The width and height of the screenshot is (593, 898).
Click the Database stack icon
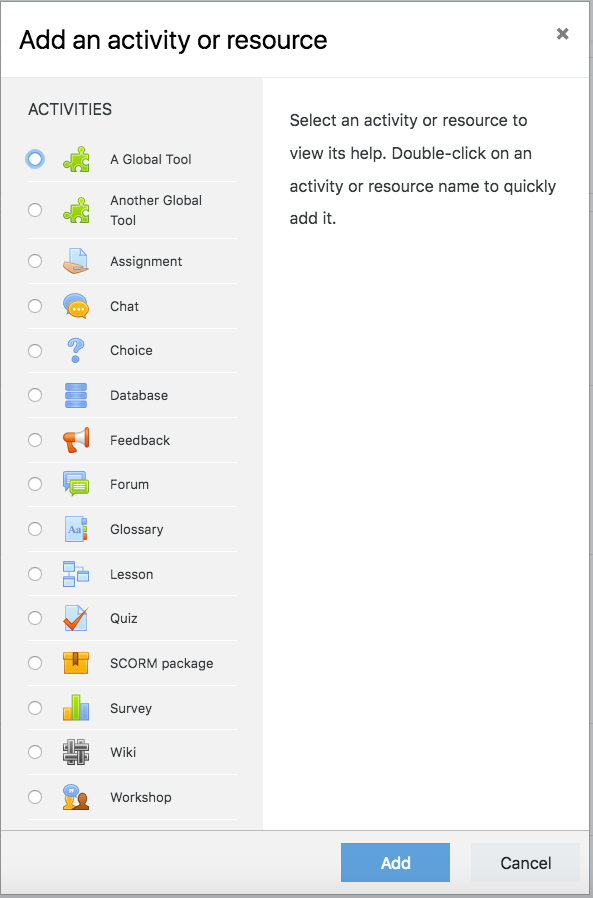tap(76, 395)
